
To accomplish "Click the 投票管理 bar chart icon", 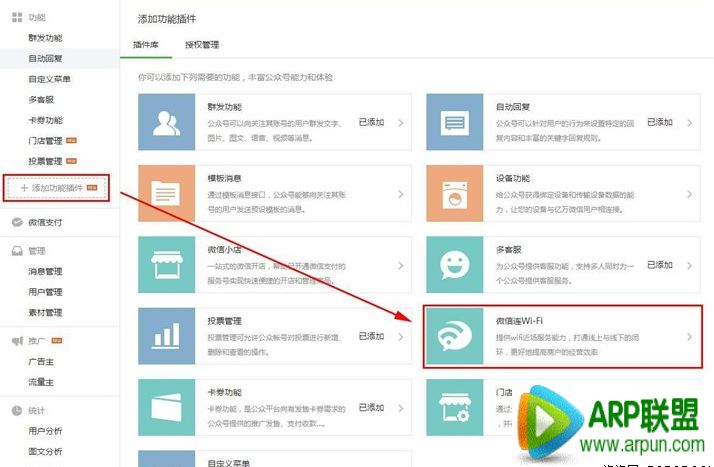I will click(x=165, y=337).
